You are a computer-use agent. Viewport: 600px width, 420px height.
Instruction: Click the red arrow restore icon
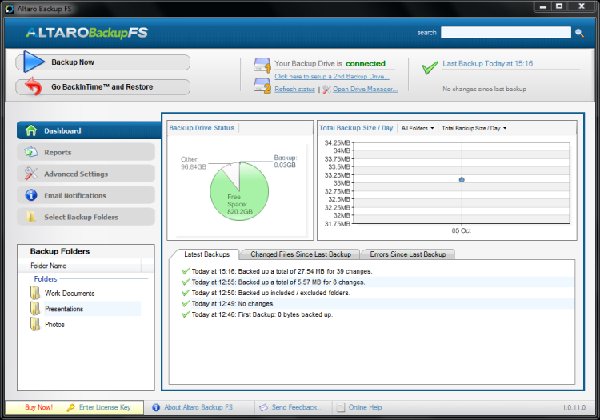tap(33, 86)
